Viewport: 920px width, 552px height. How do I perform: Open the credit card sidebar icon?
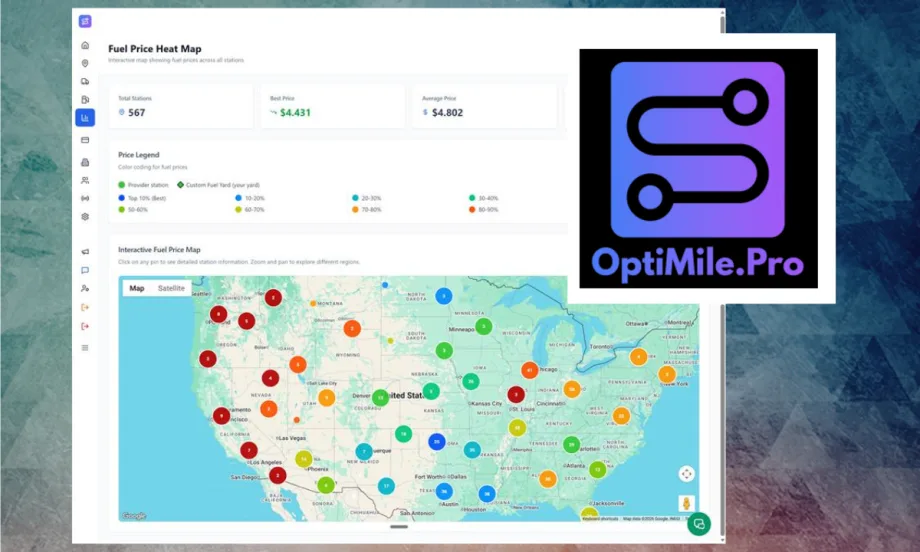(x=85, y=140)
